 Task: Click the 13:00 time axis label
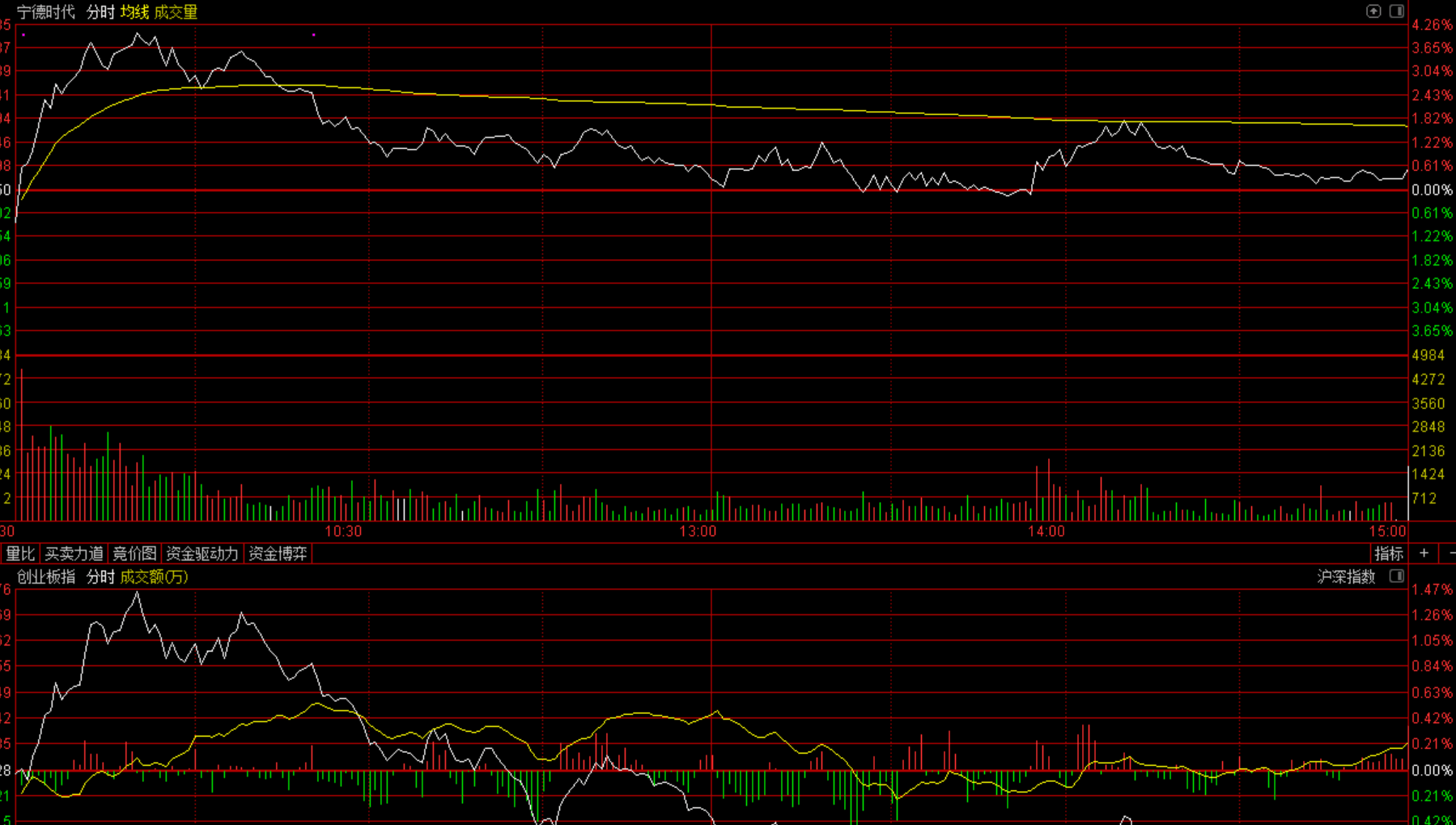click(x=698, y=531)
